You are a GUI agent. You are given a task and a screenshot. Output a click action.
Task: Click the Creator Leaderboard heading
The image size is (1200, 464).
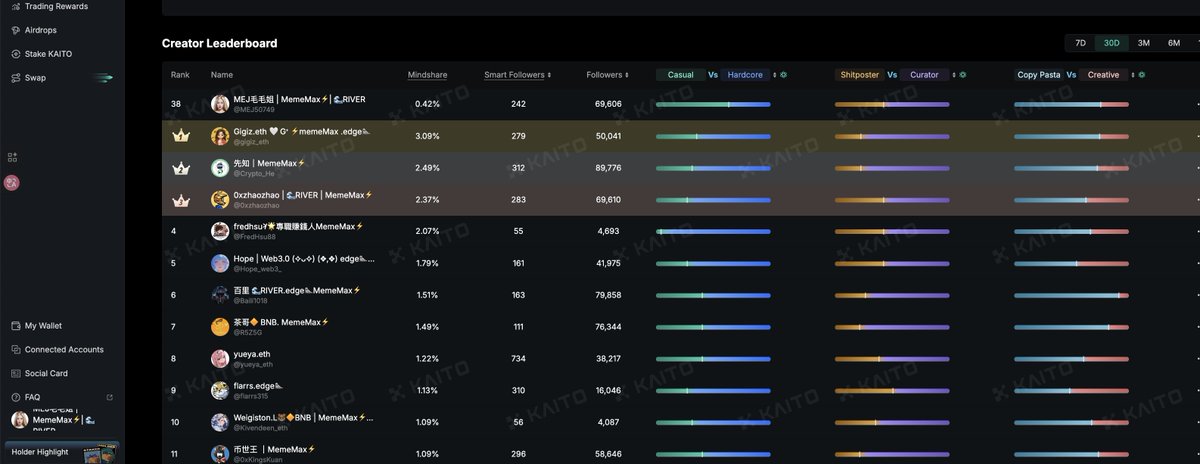click(x=220, y=43)
